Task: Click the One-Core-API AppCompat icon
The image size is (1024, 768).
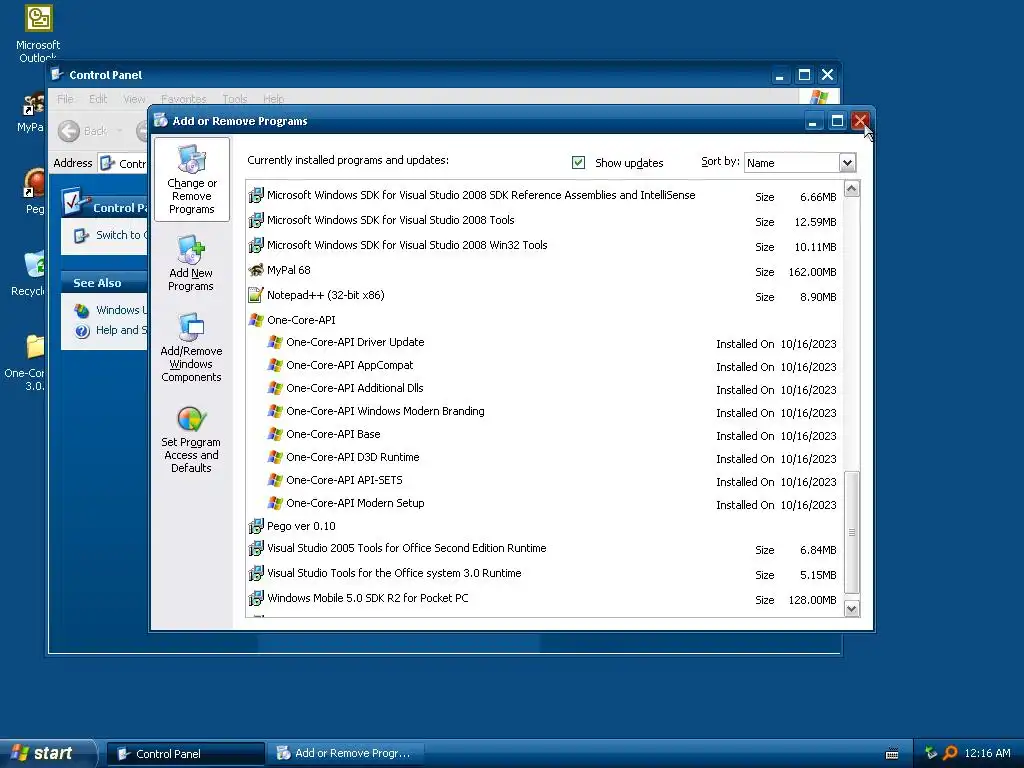Action: (275, 365)
